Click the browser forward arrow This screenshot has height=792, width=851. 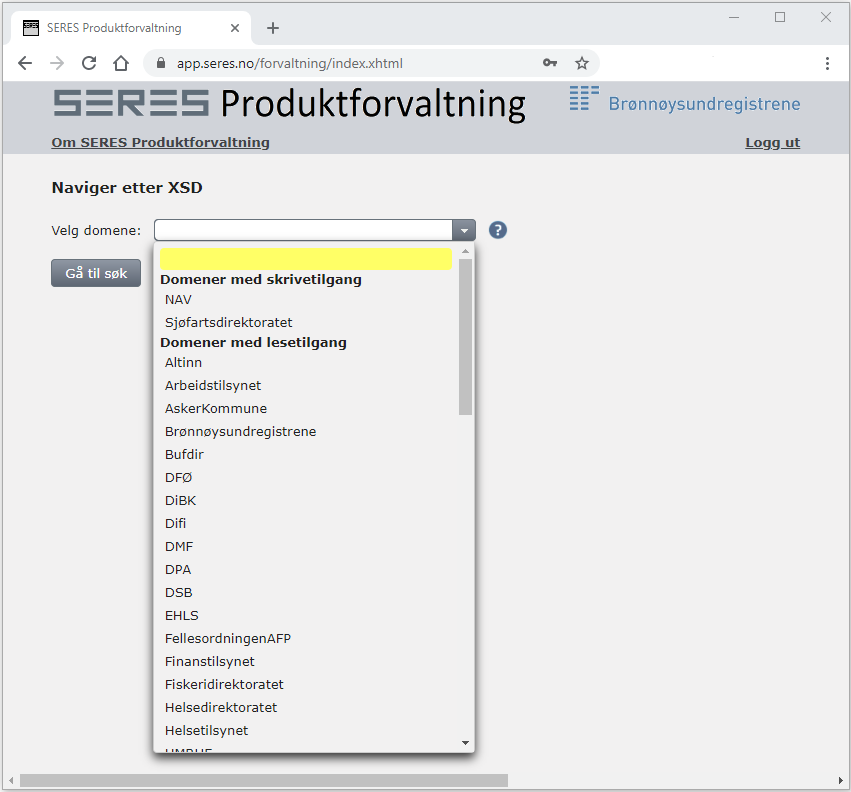point(57,64)
